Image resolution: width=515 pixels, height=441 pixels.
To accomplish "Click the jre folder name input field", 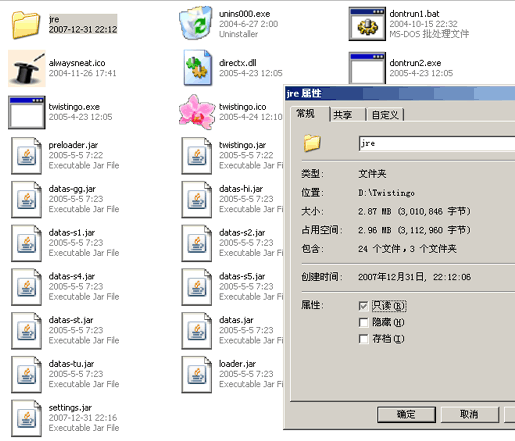I will pyautogui.click(x=437, y=144).
